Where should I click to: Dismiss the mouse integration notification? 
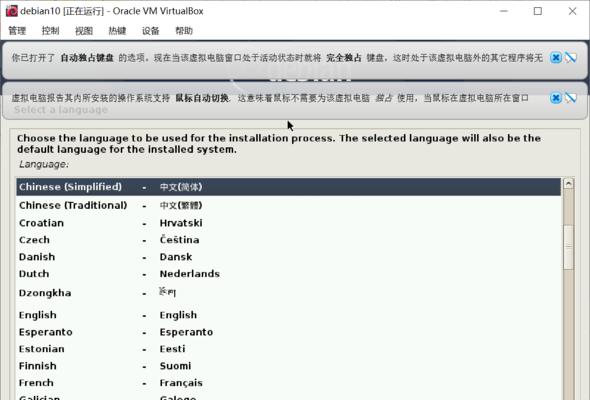(556, 98)
